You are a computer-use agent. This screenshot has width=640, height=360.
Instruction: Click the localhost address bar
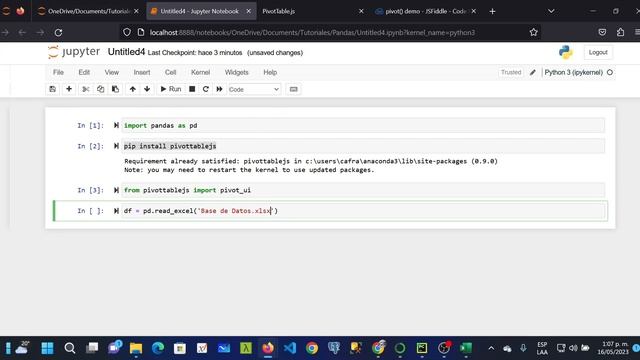312,32
